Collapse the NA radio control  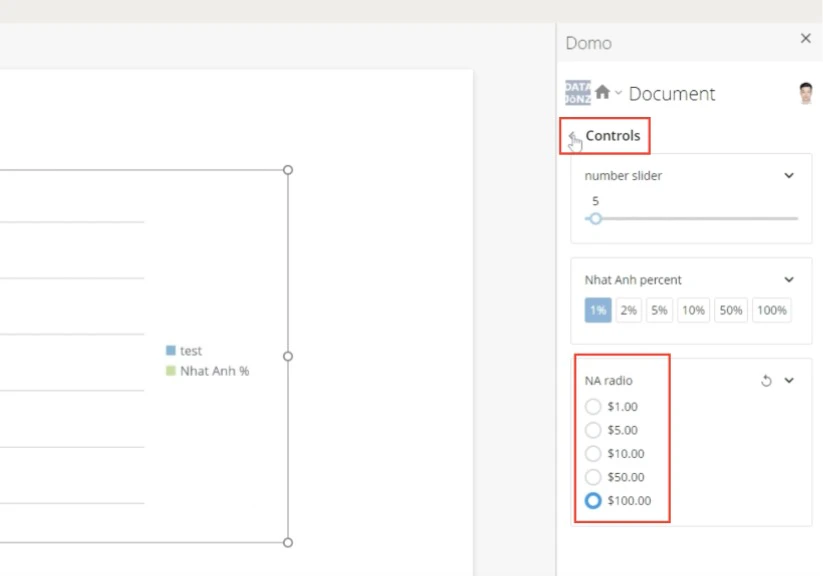point(789,380)
